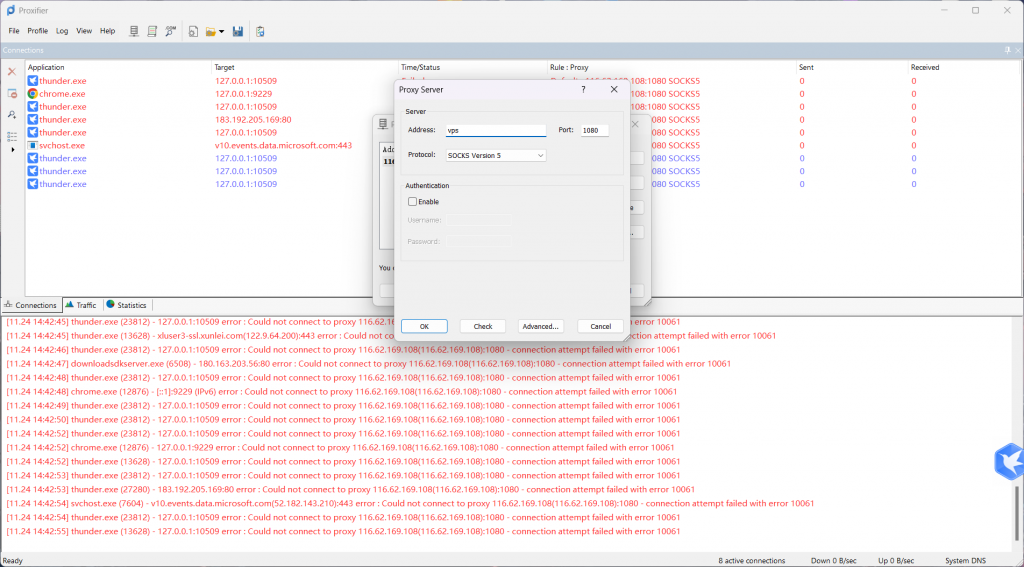This screenshot has width=1024, height=567.
Task: Click the downloadsdkserver.exe log line
Action: click(368, 363)
